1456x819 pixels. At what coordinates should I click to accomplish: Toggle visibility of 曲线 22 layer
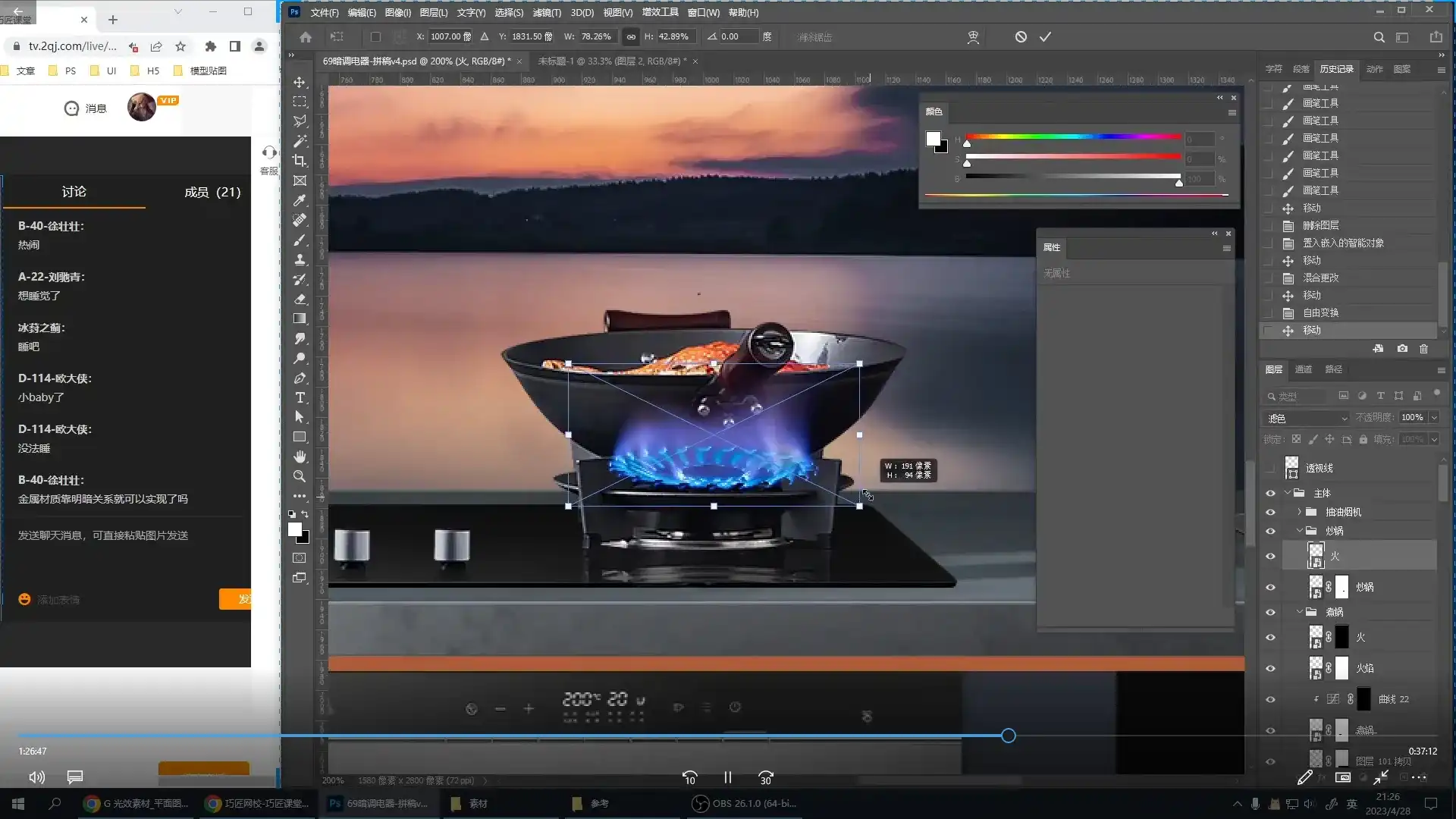pyautogui.click(x=1270, y=699)
